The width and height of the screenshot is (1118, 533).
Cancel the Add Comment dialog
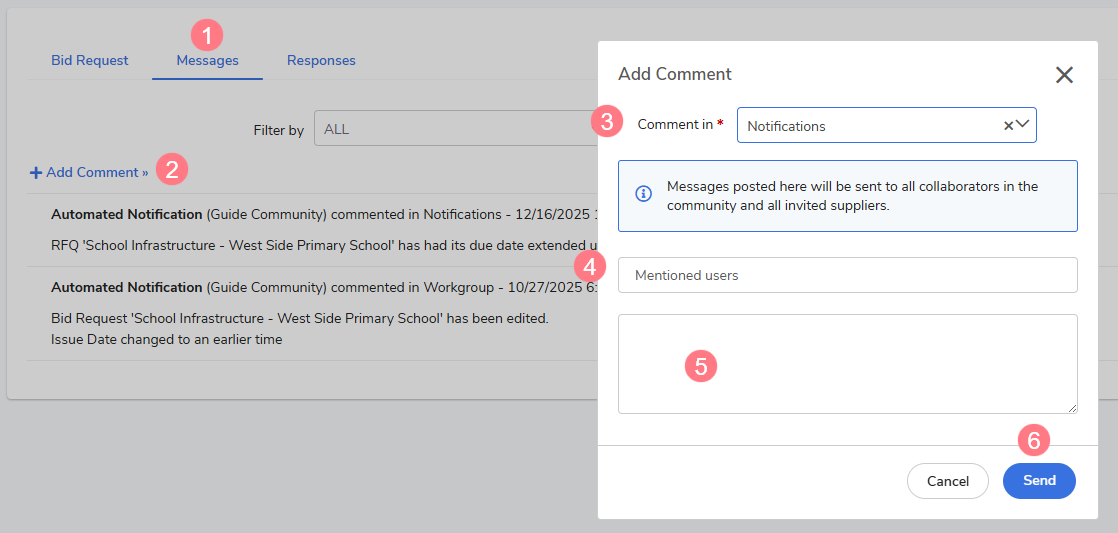click(947, 481)
